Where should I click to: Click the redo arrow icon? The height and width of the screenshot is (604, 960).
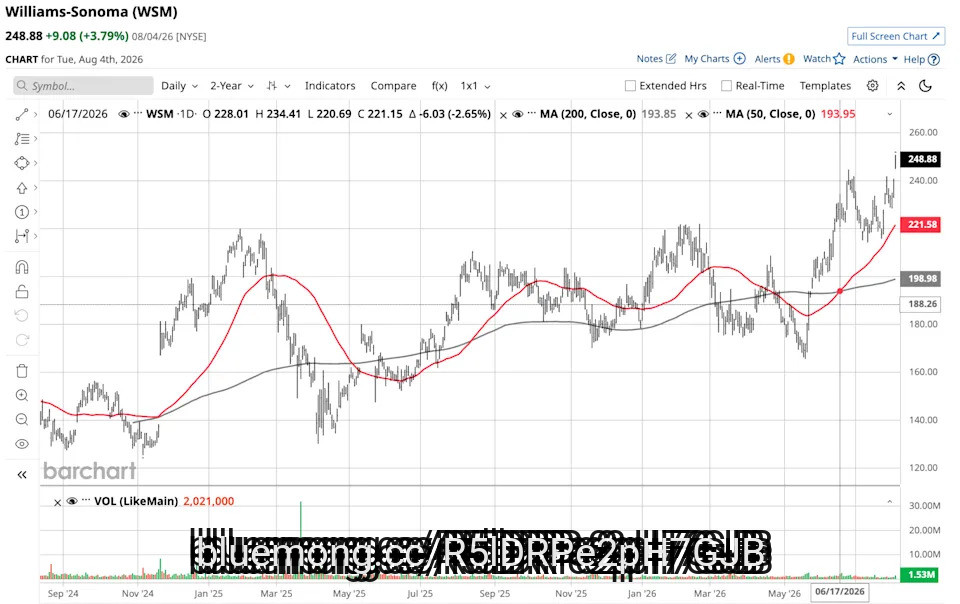tap(21, 340)
